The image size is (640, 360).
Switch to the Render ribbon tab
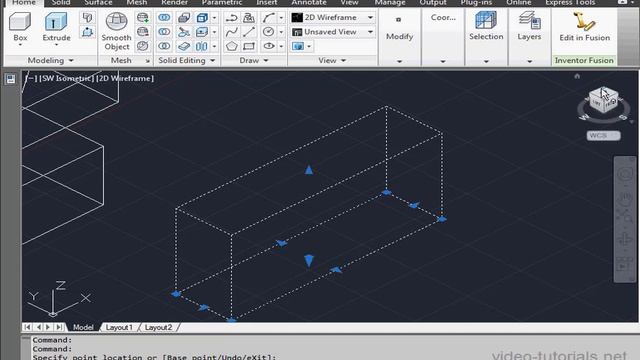[174, 3]
